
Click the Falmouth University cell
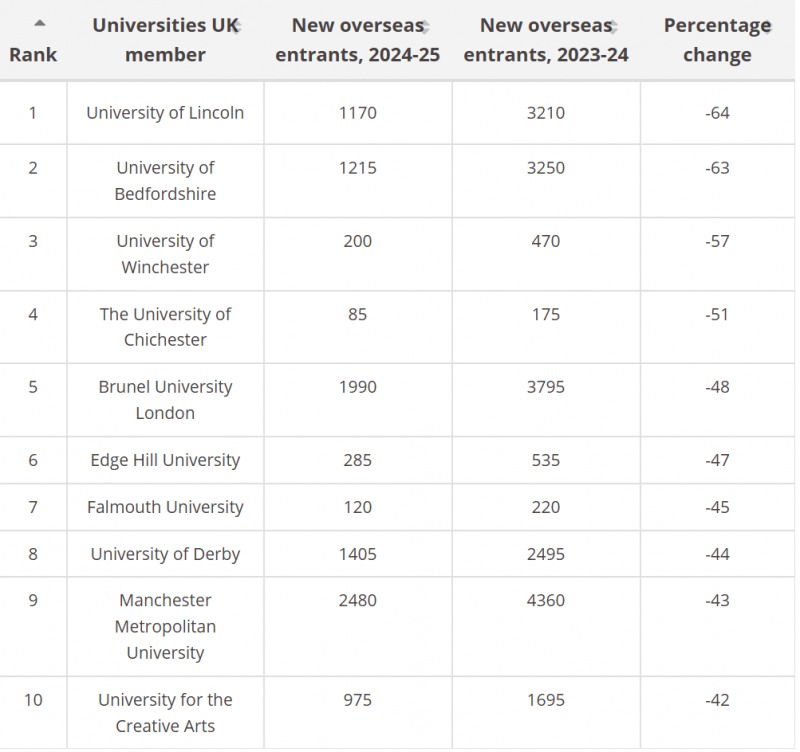pos(165,507)
